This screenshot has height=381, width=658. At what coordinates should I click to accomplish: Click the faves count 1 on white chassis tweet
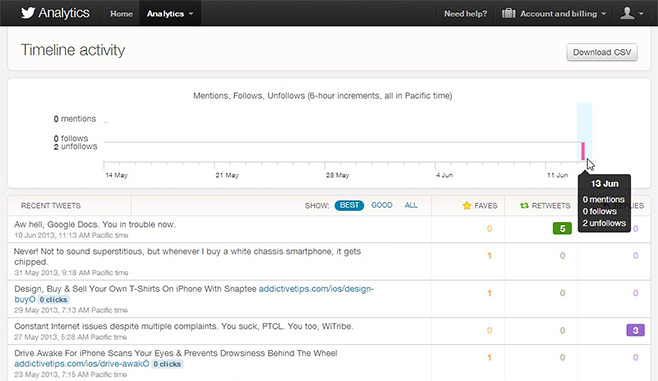[x=489, y=256]
